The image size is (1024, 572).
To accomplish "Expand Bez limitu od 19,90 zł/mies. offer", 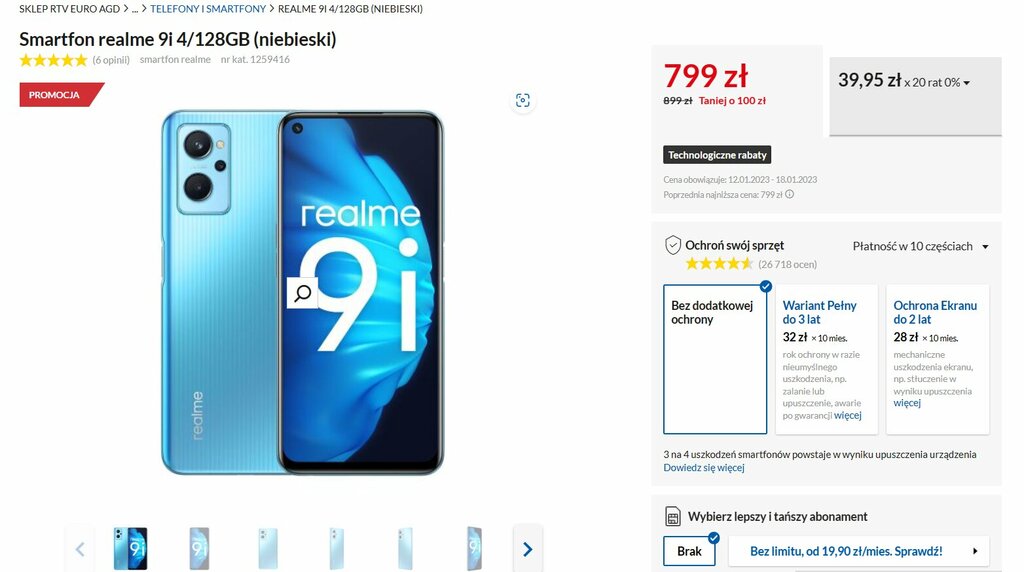I will [x=859, y=551].
